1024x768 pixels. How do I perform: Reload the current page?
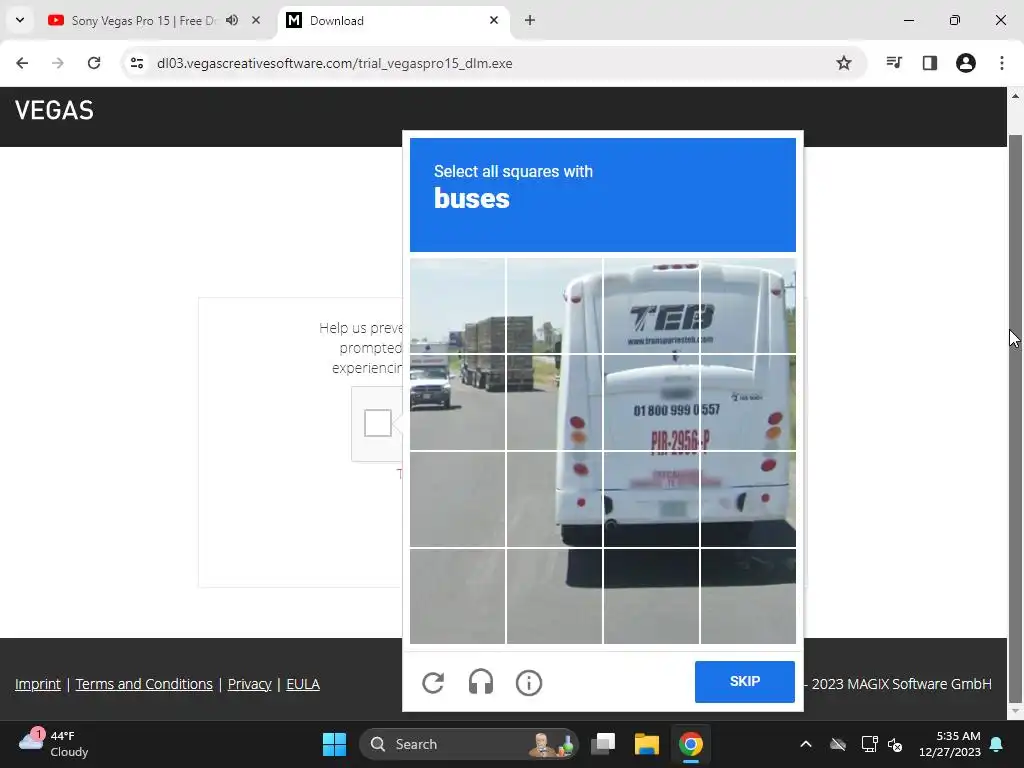tap(94, 63)
